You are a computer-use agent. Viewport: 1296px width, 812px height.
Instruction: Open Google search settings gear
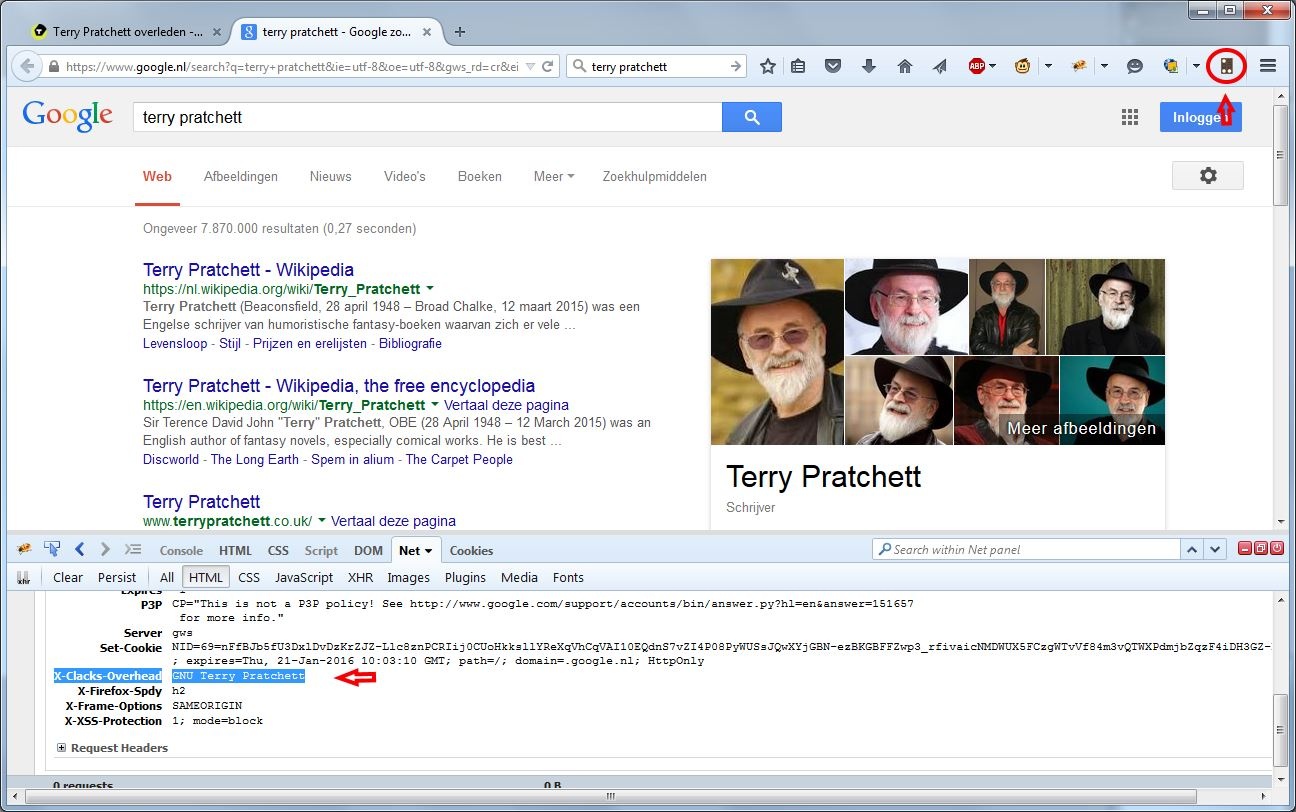pos(1207,176)
